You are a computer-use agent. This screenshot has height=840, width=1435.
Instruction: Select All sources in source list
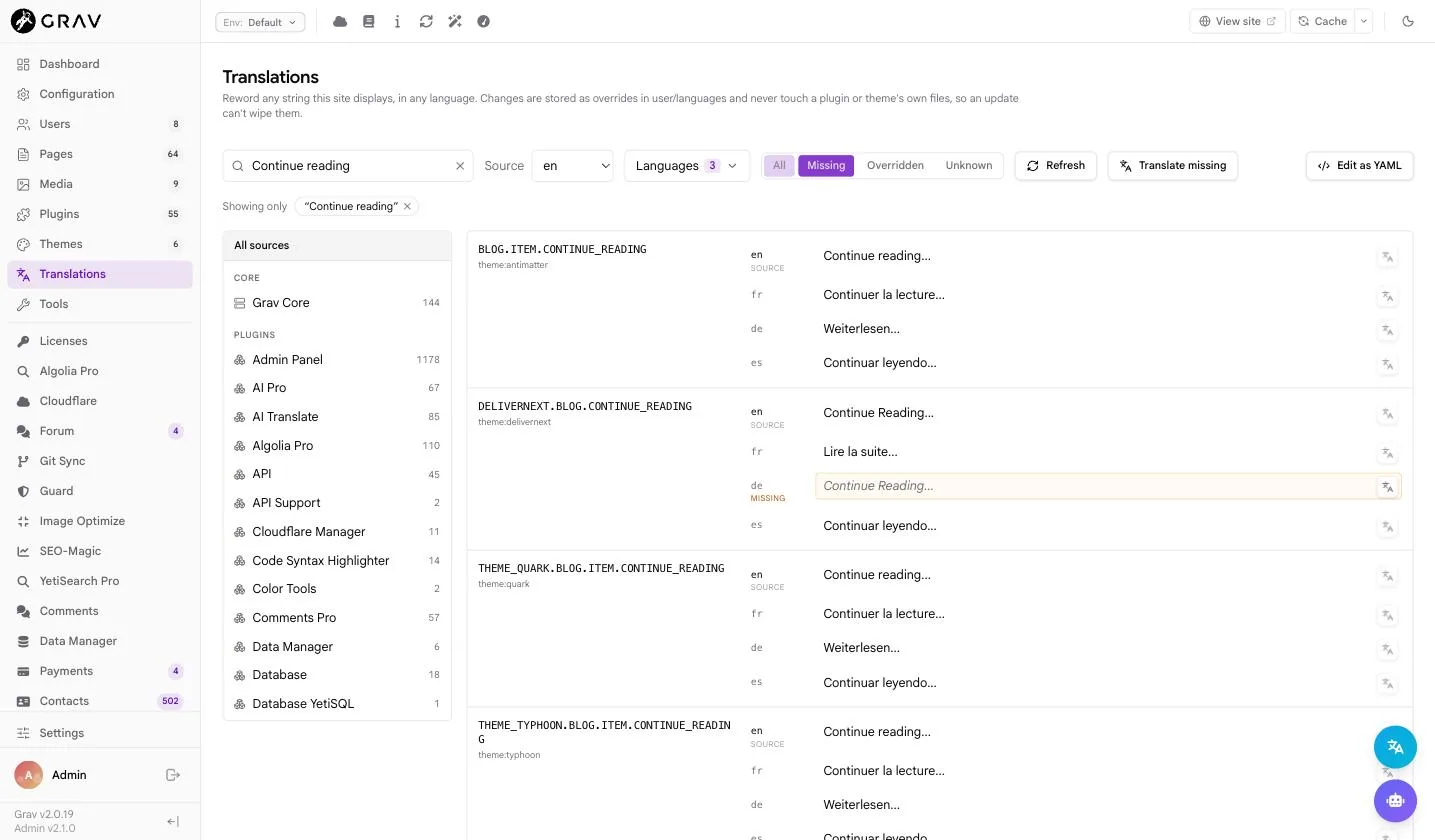click(x=337, y=246)
